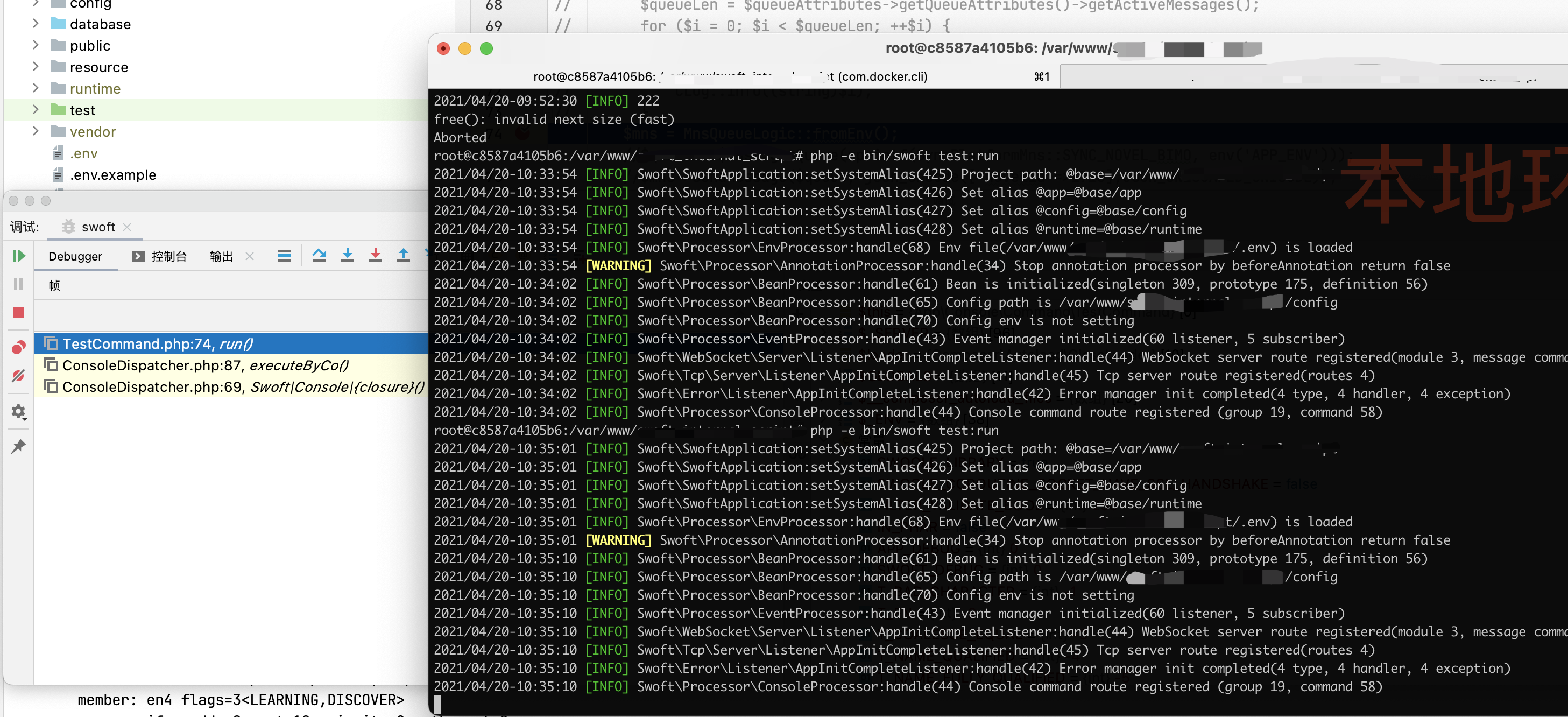
Task: Click Force Step Into red arrow
Action: click(375, 255)
